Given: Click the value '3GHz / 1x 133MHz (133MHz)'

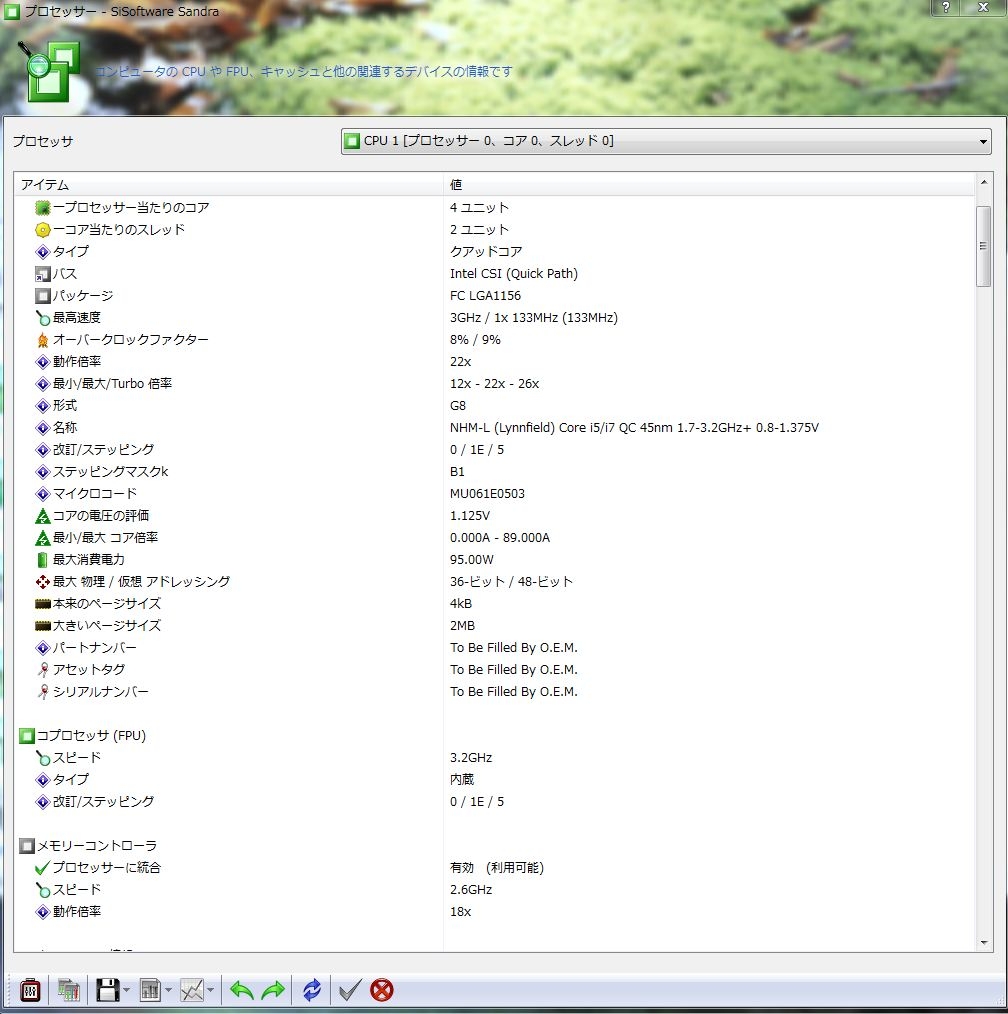Looking at the screenshot, I should (534, 318).
